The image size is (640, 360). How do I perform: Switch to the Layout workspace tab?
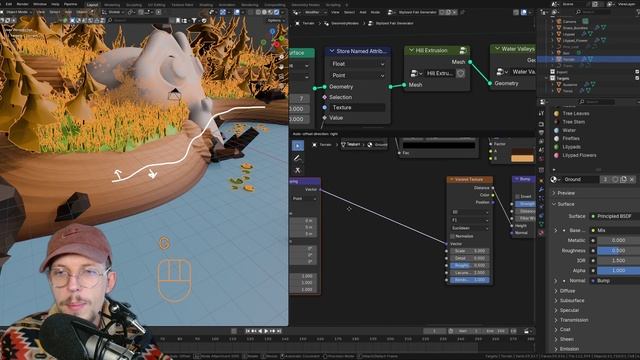[x=93, y=5]
